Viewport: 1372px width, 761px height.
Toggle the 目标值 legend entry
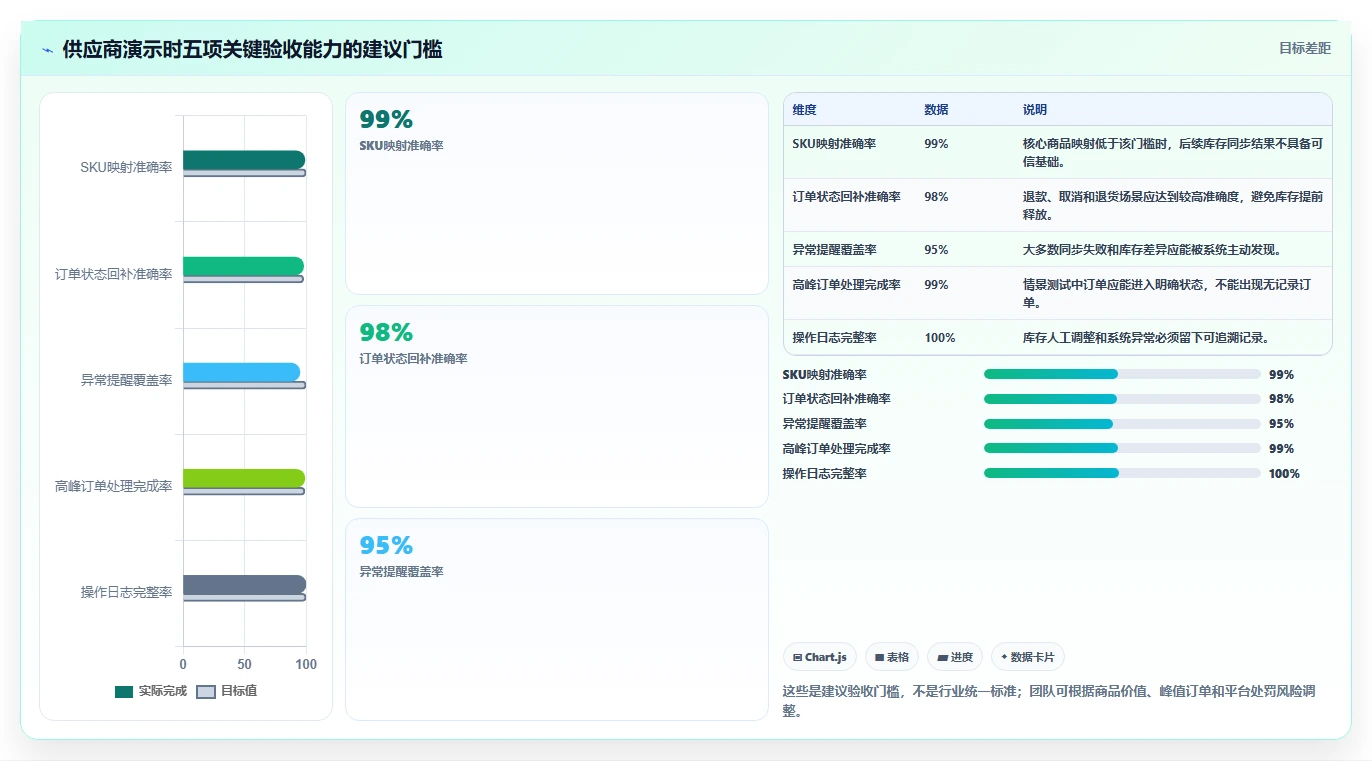227,691
